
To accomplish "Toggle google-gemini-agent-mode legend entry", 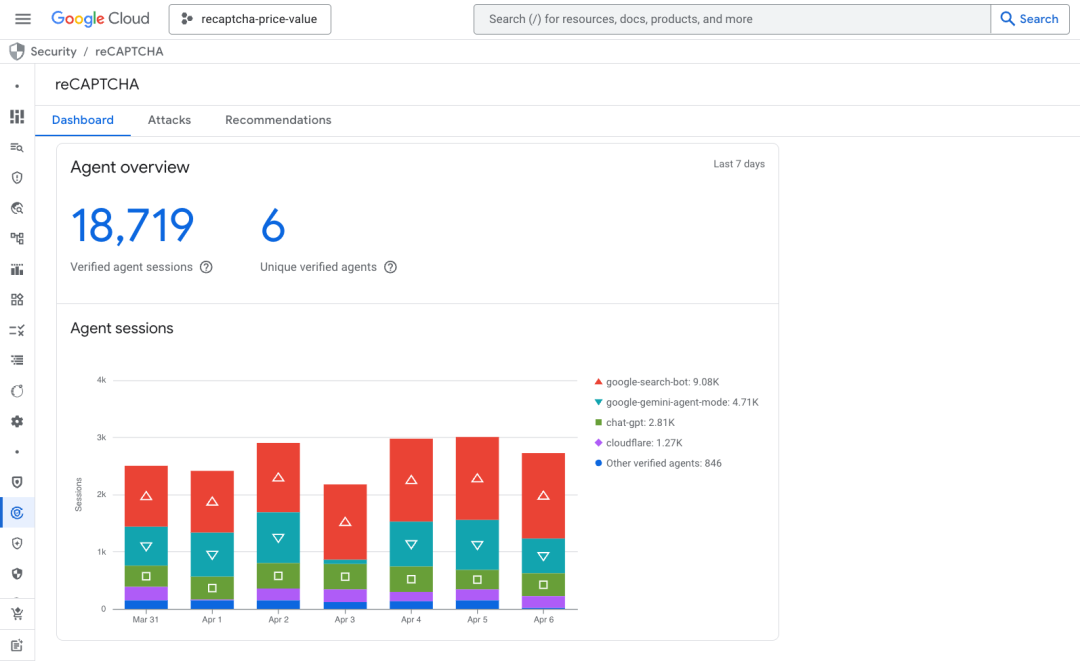I will pyautogui.click(x=681, y=402).
